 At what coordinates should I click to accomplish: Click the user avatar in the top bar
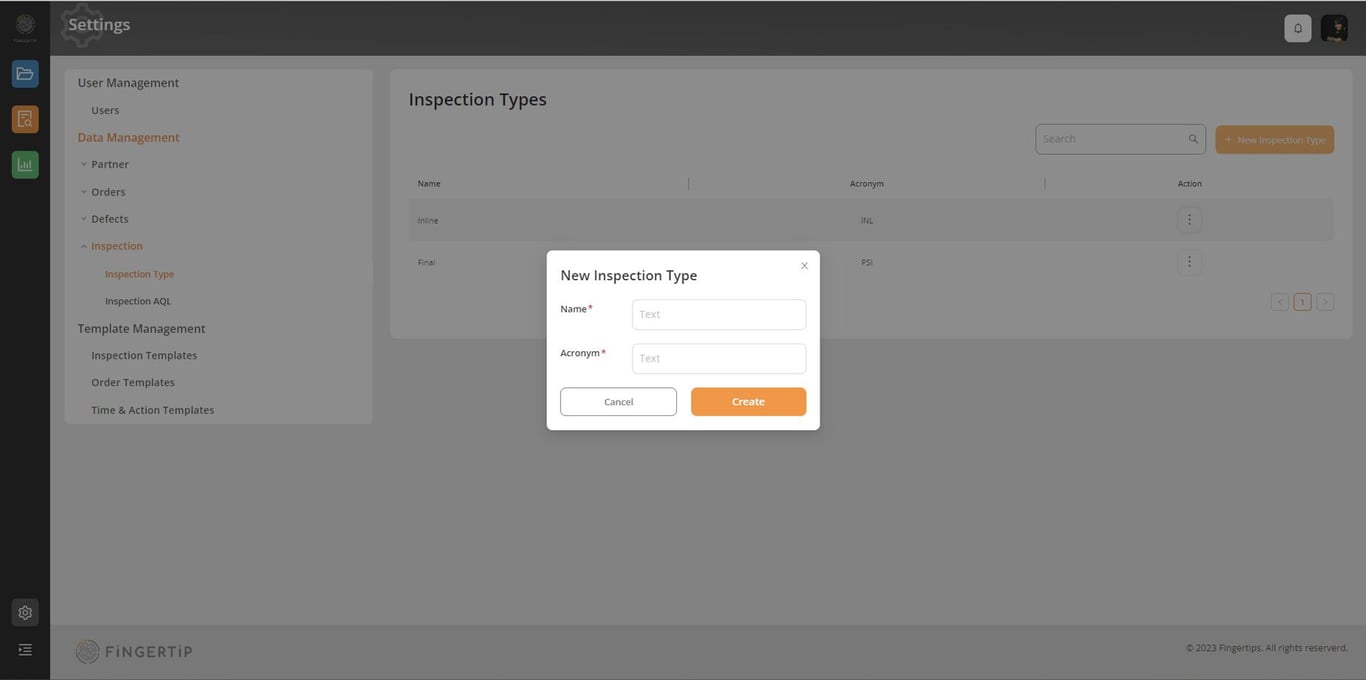coord(1334,27)
